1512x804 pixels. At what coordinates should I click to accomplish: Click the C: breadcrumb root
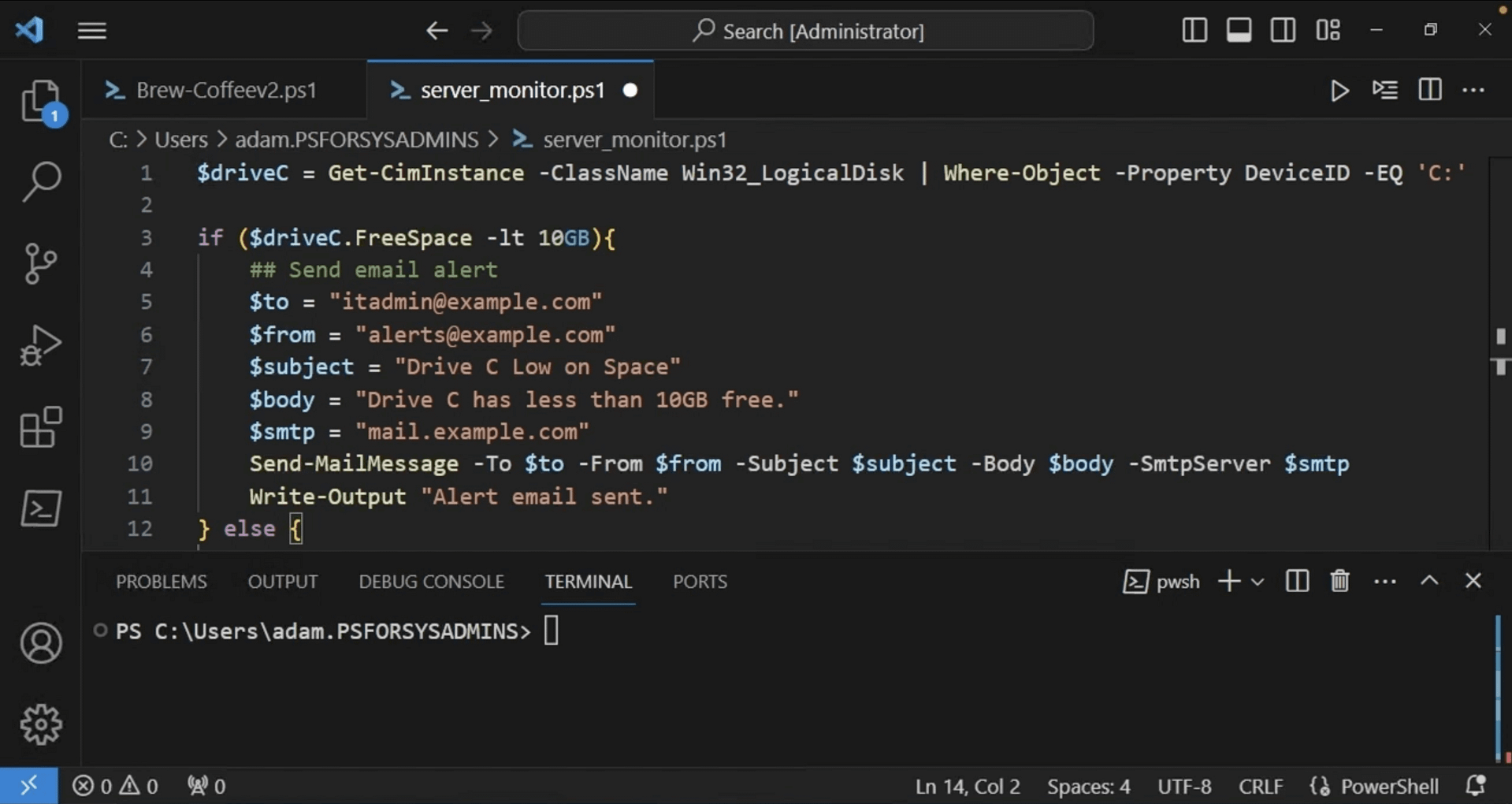tap(117, 140)
